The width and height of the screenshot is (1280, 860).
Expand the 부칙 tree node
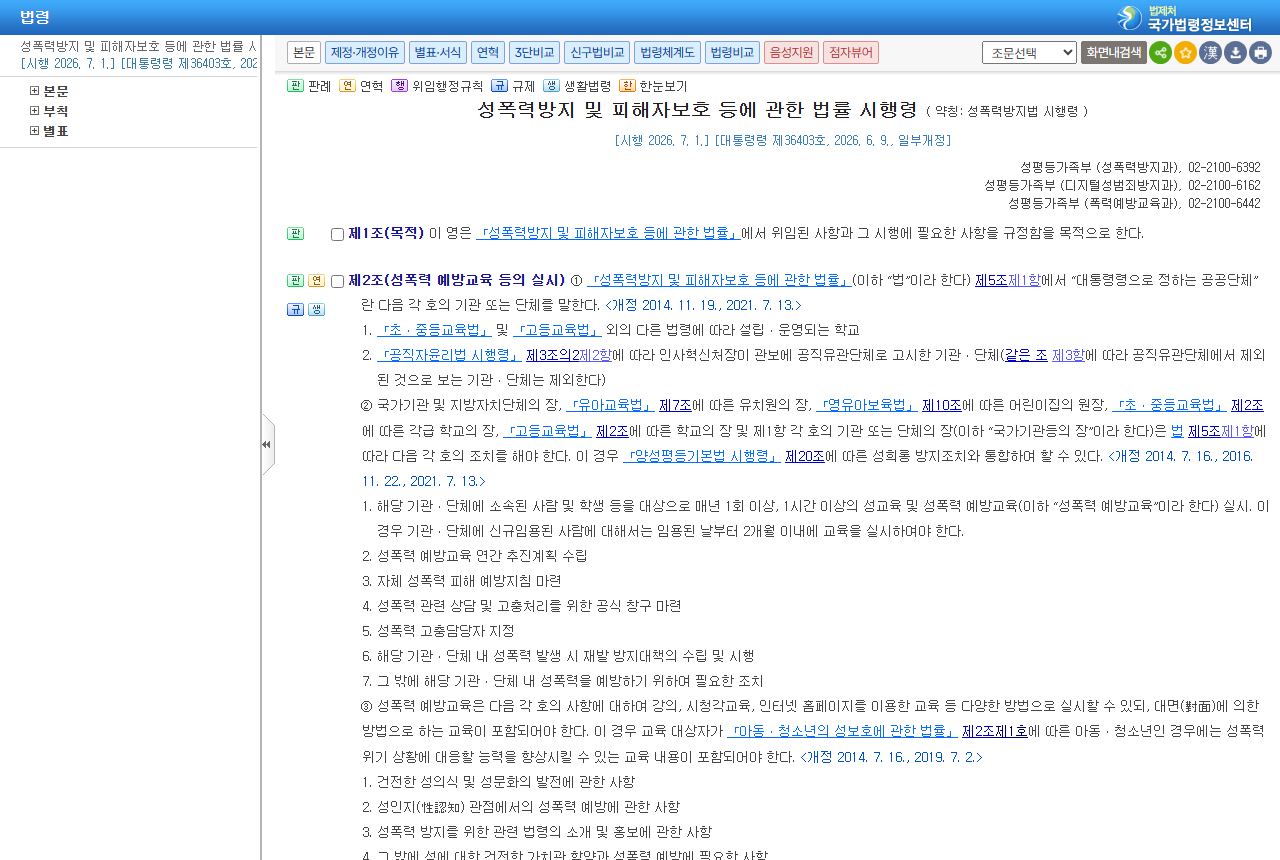(x=35, y=111)
